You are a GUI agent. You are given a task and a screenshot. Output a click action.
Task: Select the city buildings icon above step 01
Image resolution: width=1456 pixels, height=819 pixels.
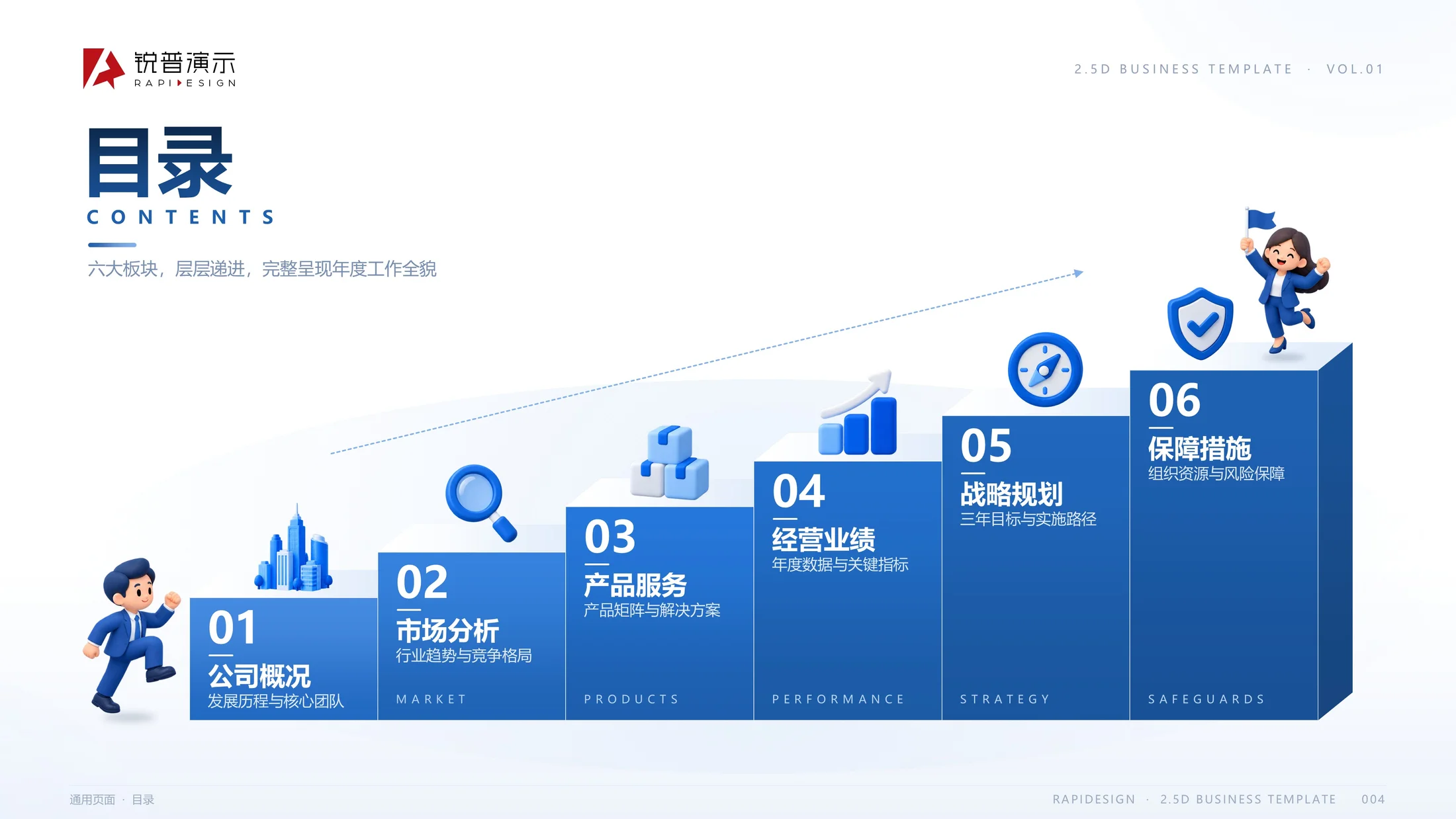(x=293, y=548)
